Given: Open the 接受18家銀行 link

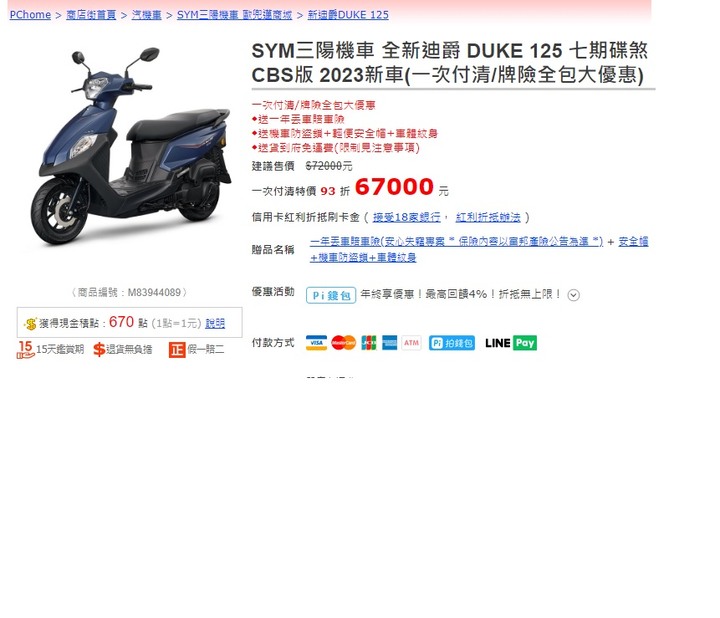Looking at the screenshot, I should click(406, 217).
